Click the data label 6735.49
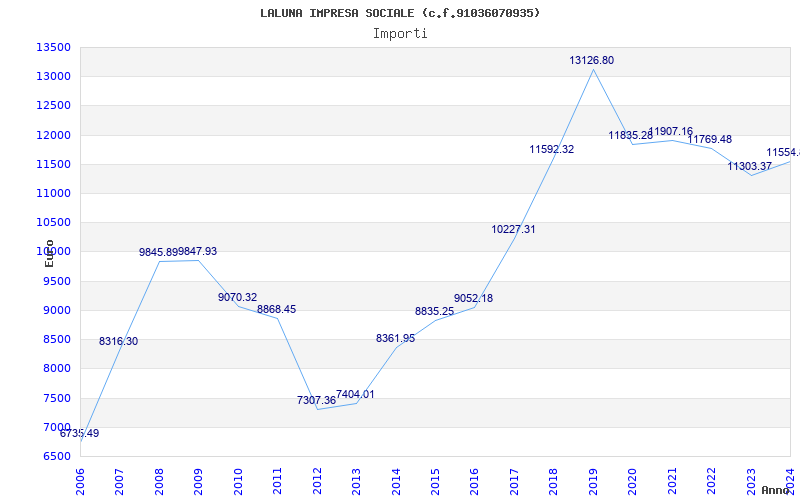 click(x=80, y=434)
